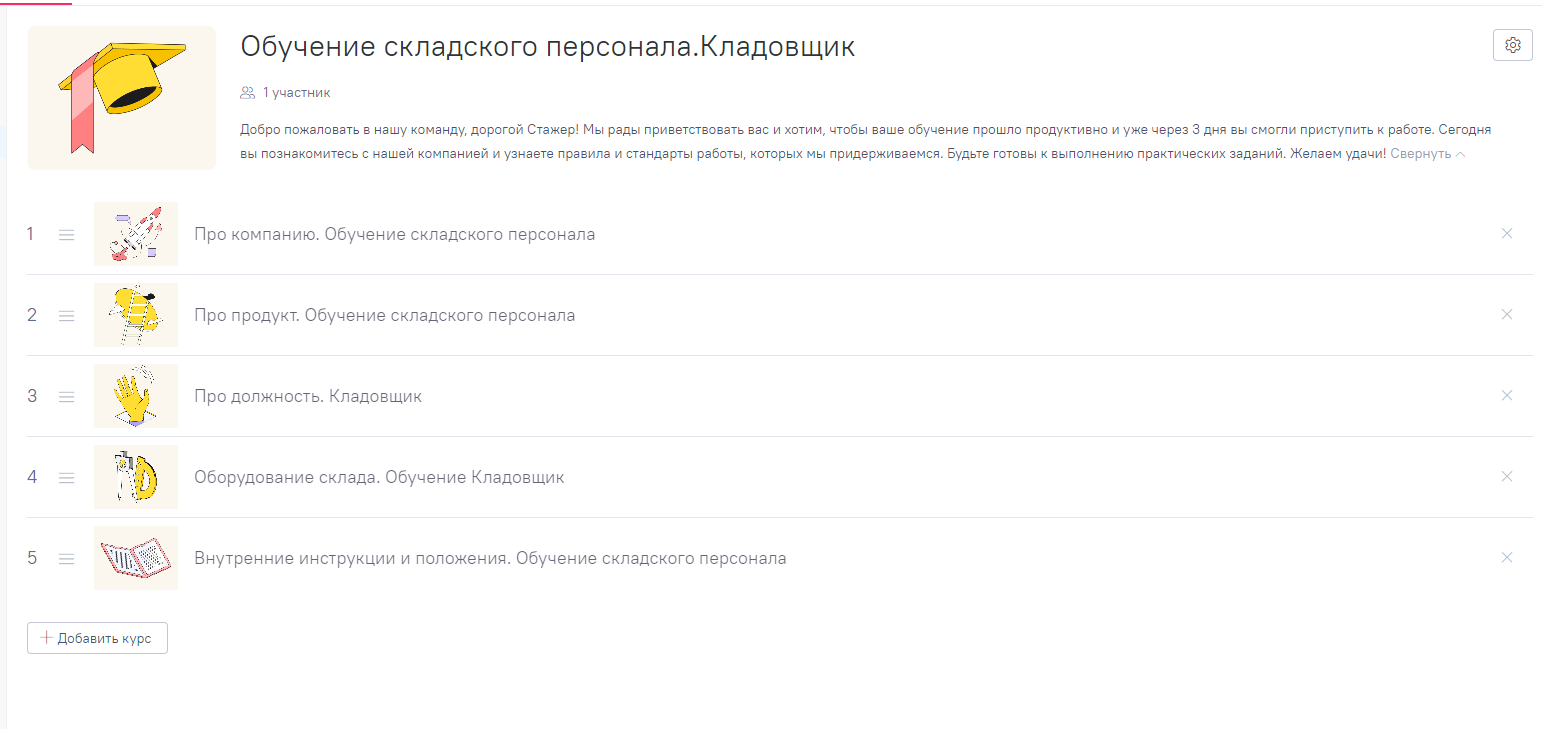Open course Оборудование склада. Обучение Кладовщик
1542x729 pixels.
[379, 478]
